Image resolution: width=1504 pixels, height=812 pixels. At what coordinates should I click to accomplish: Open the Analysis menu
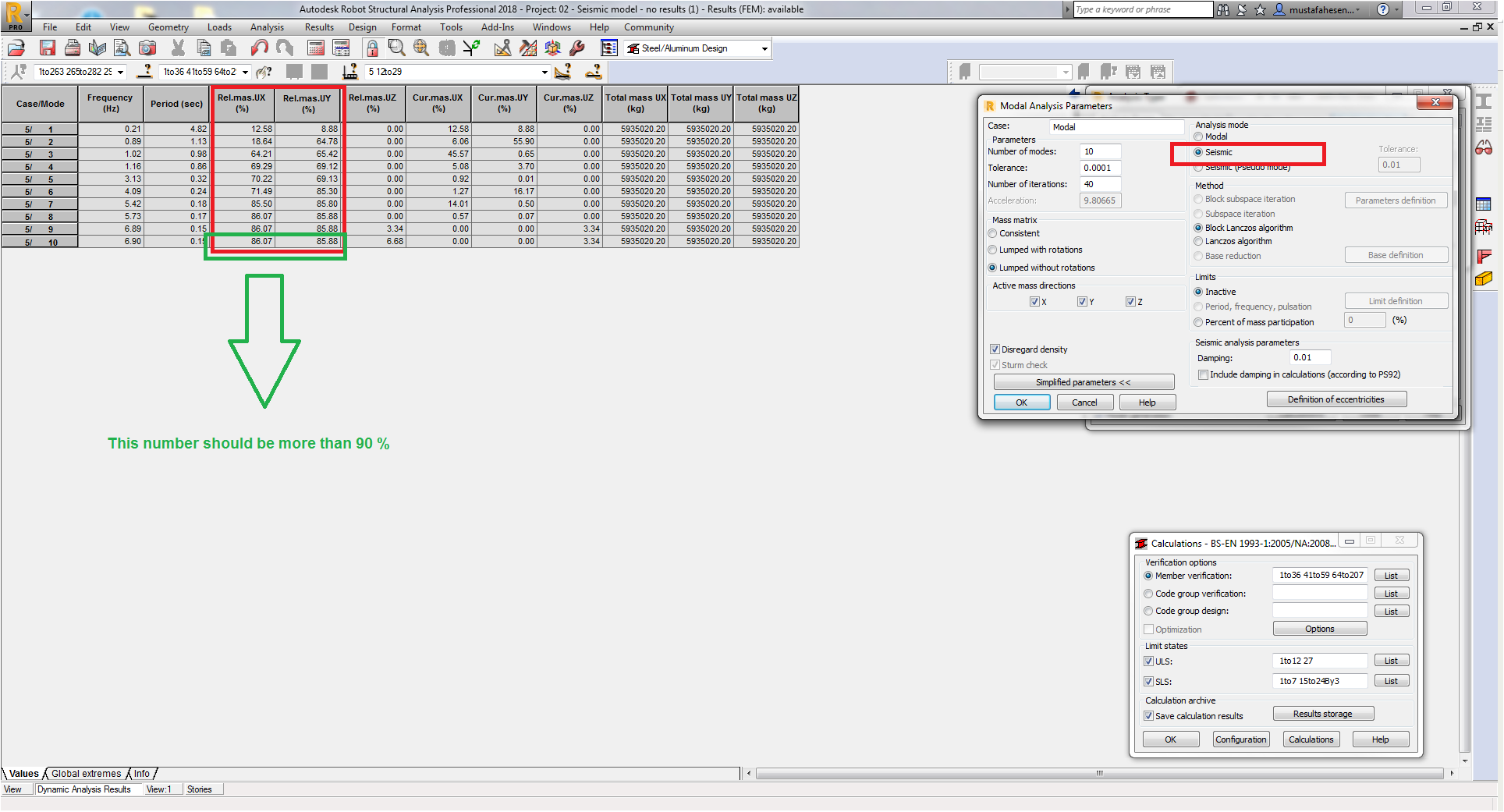click(x=267, y=27)
